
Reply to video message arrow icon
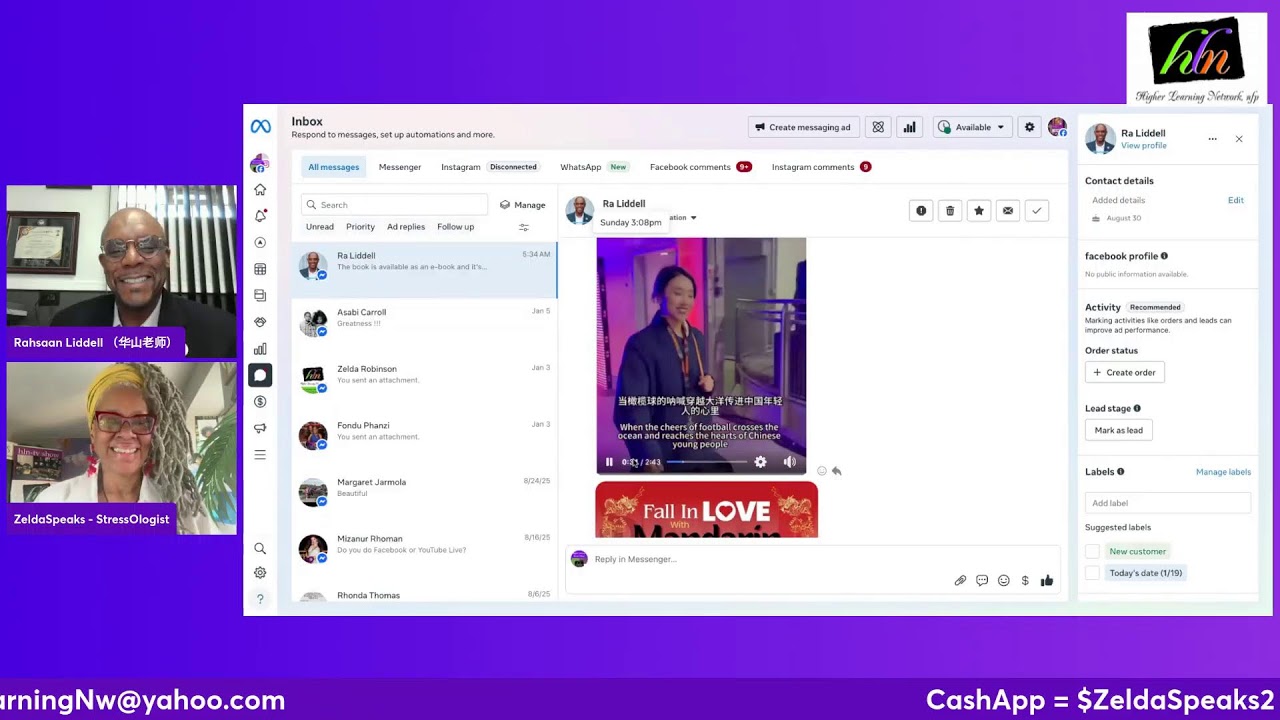tap(837, 471)
